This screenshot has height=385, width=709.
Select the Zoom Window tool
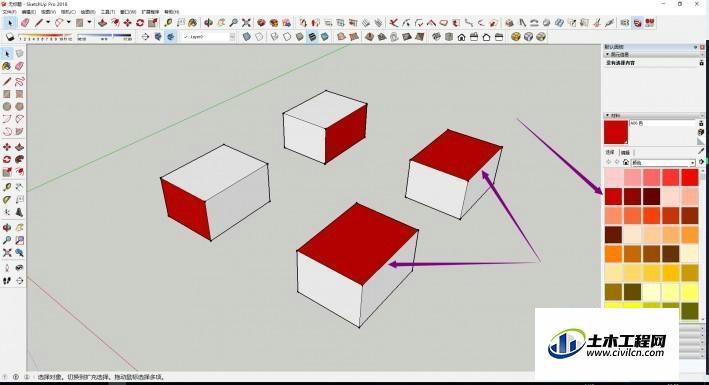[x=19, y=240]
